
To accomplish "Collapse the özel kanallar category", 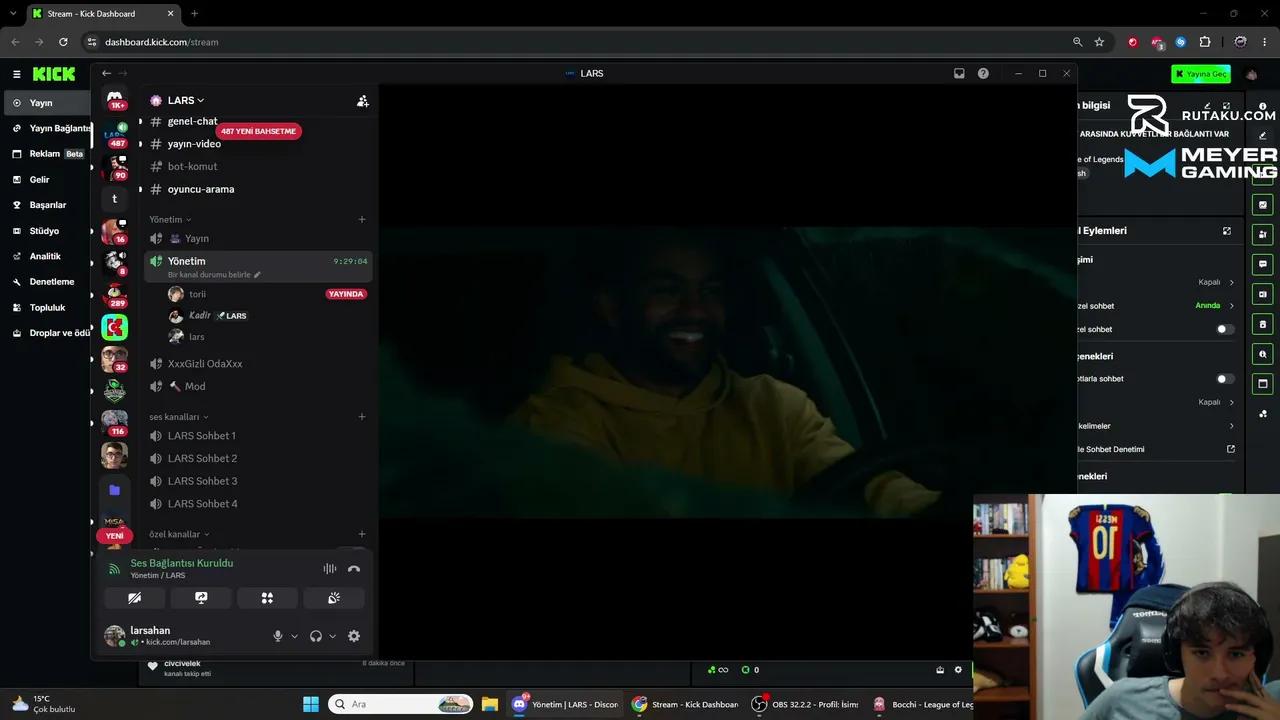I will coord(179,534).
